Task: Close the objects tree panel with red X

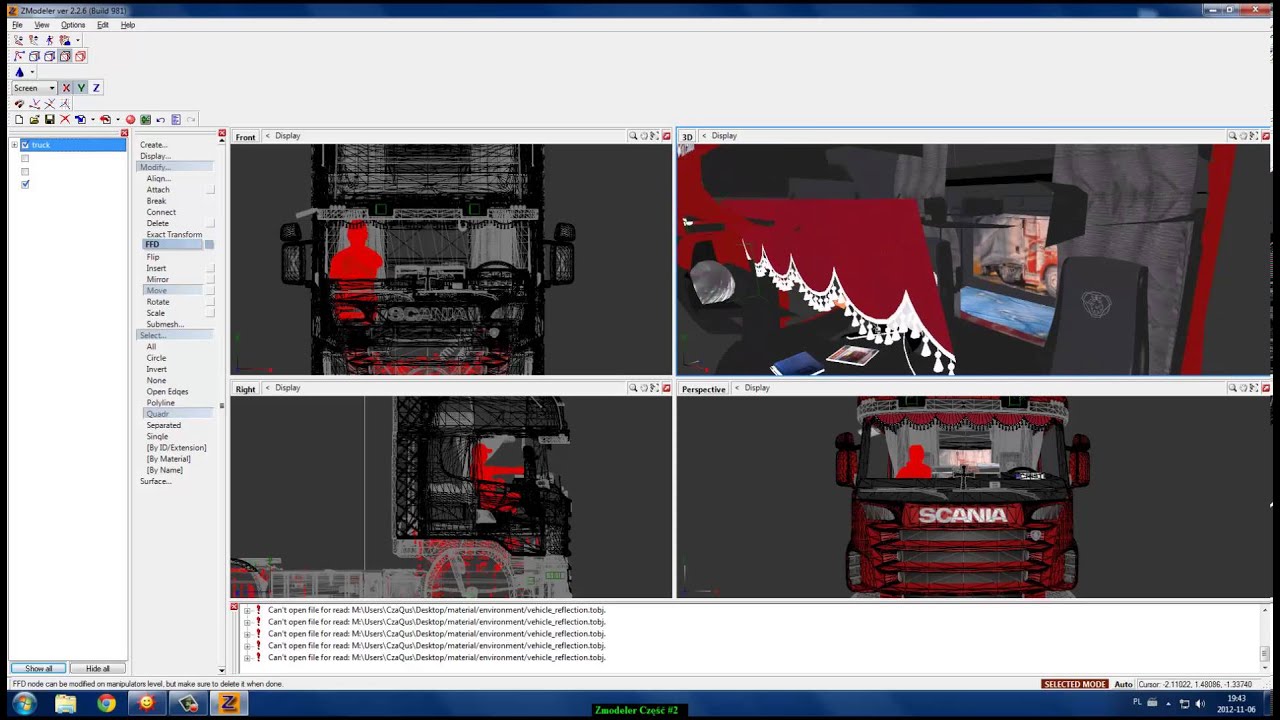Action: 124,133
